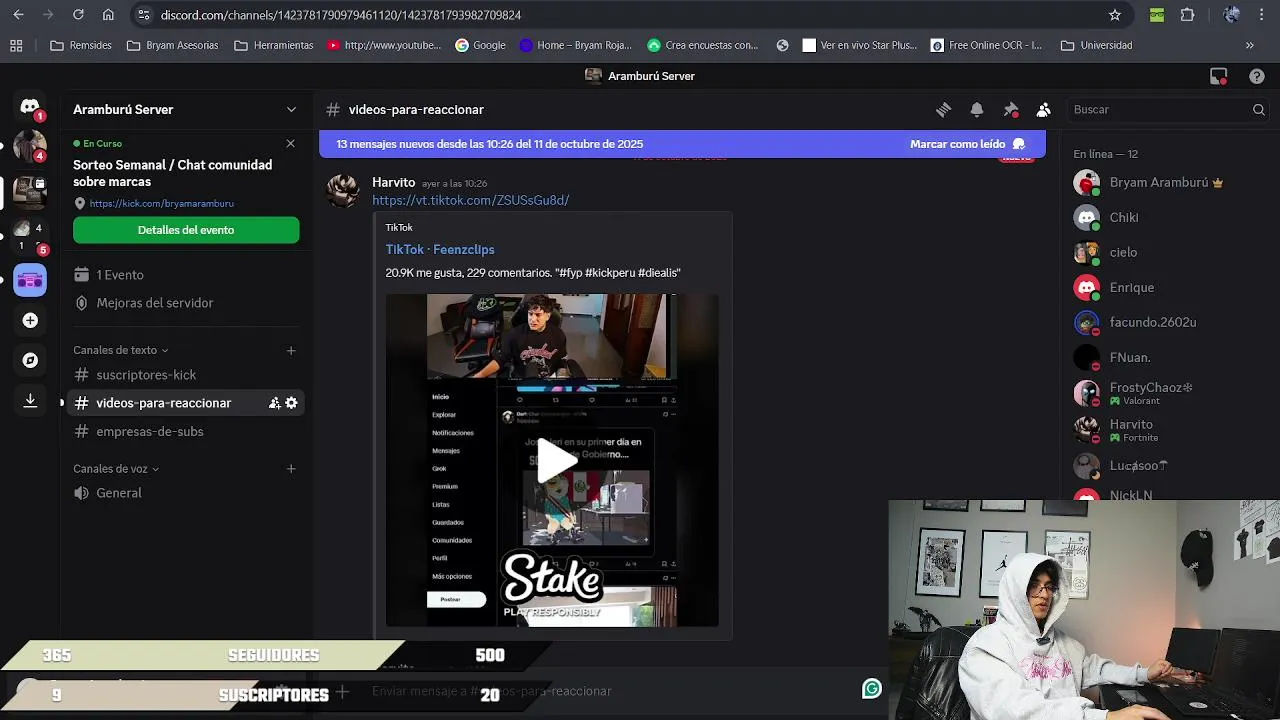This screenshot has width=1280, height=720.
Task: Click the Google bookmark
Action: (x=480, y=45)
